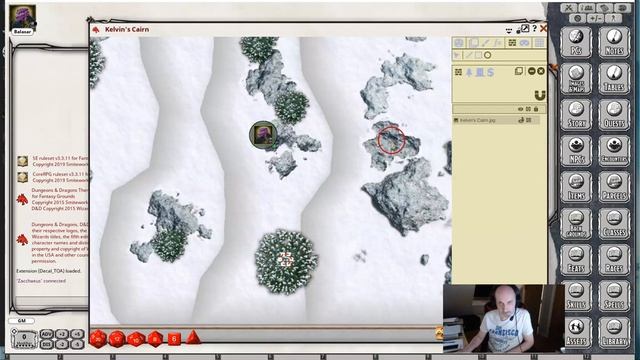Screen dimensions: 640x360
Task: Open the Spells sidebar button
Action: (614, 296)
